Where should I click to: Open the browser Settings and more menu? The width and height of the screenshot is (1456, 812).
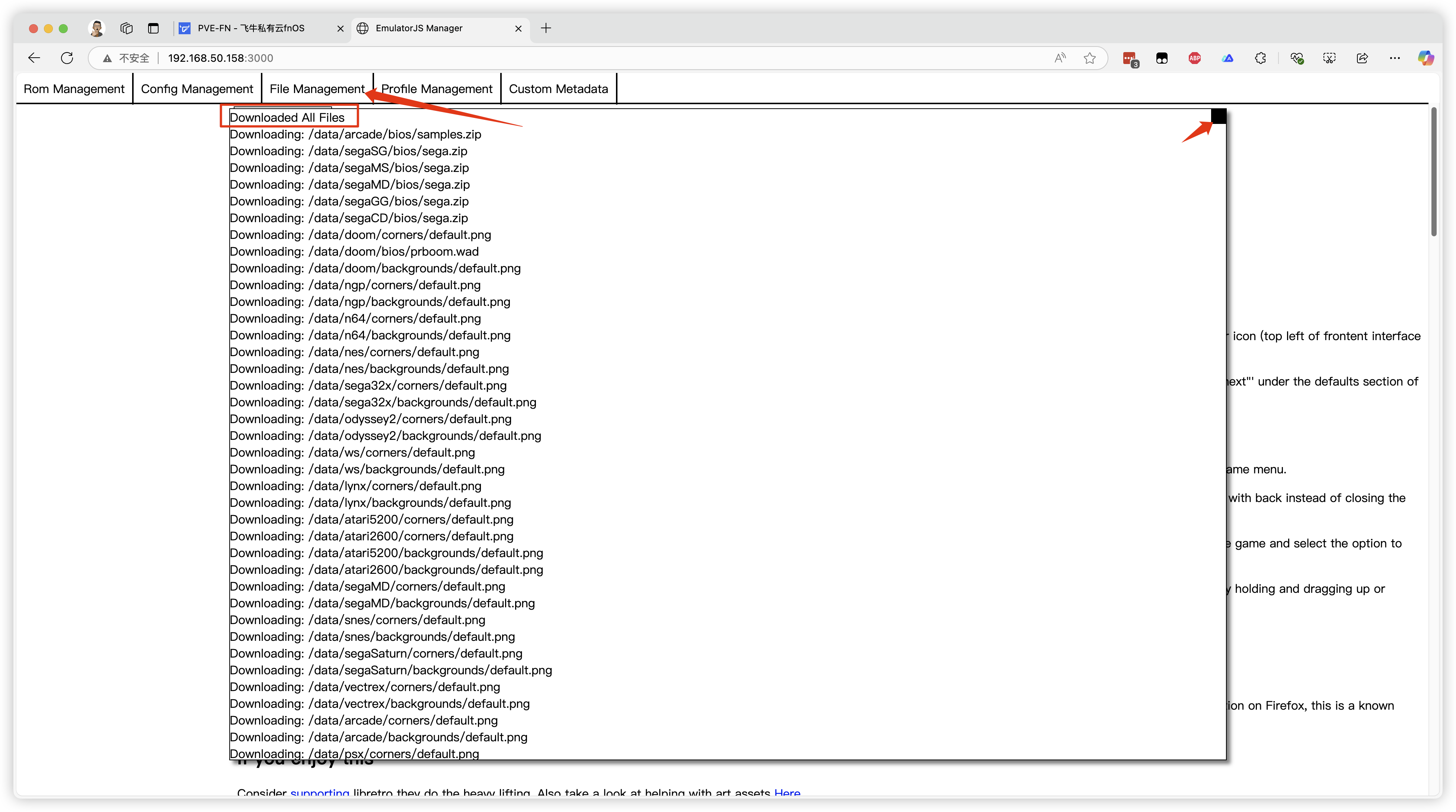pos(1394,58)
